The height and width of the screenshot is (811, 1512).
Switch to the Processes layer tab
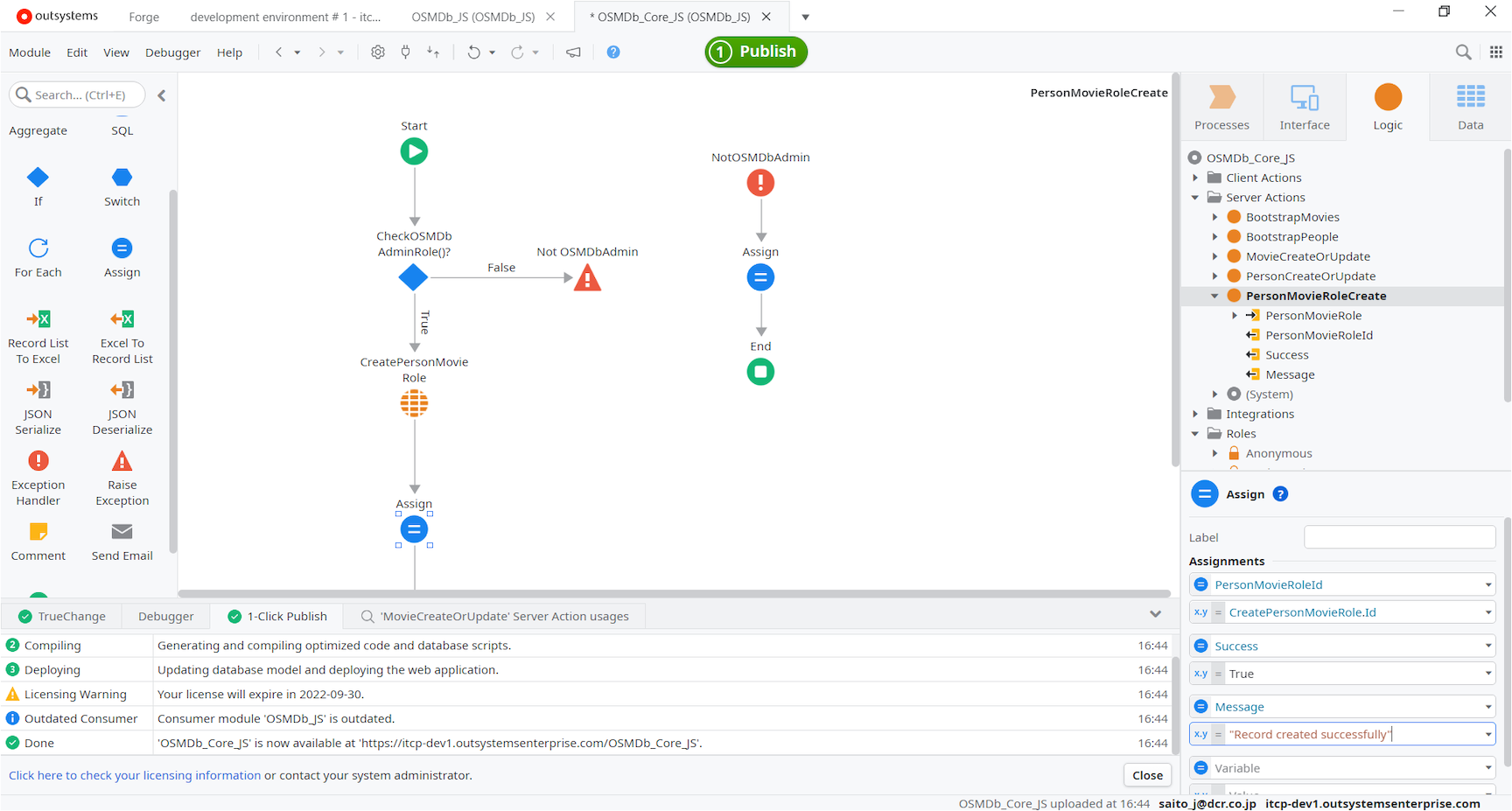(1221, 107)
